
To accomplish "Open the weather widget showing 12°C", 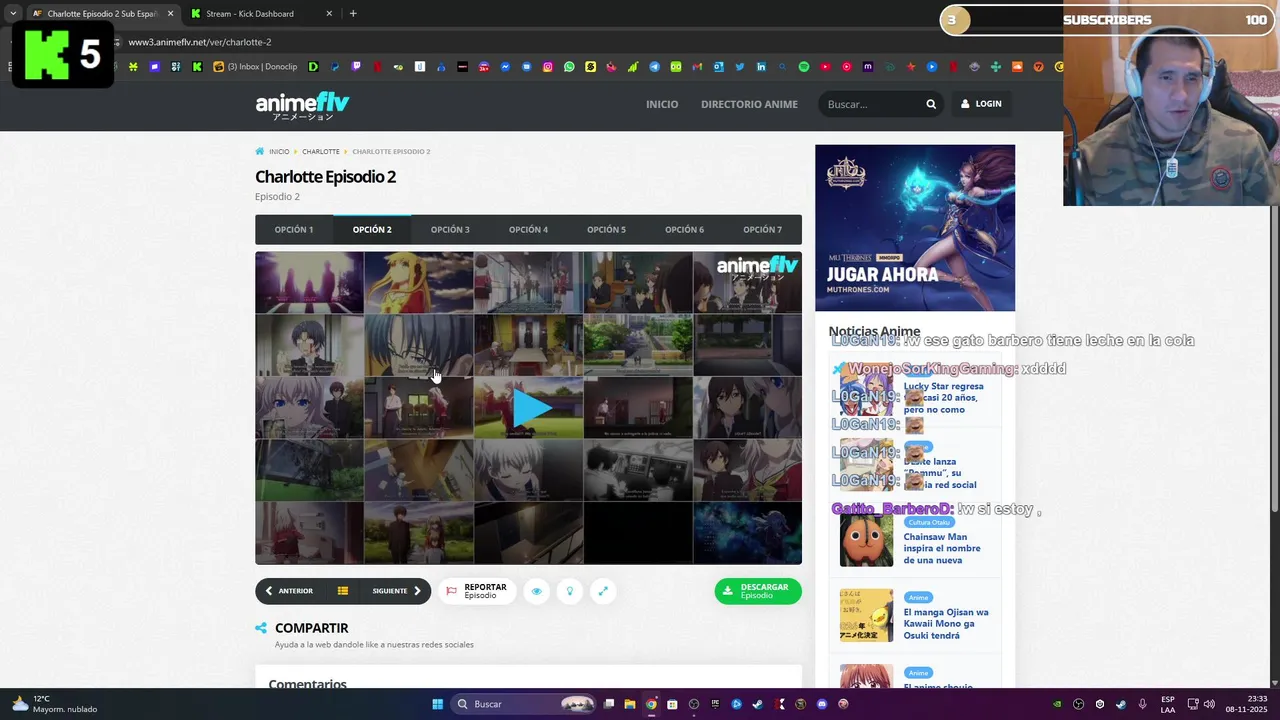I will [x=55, y=704].
